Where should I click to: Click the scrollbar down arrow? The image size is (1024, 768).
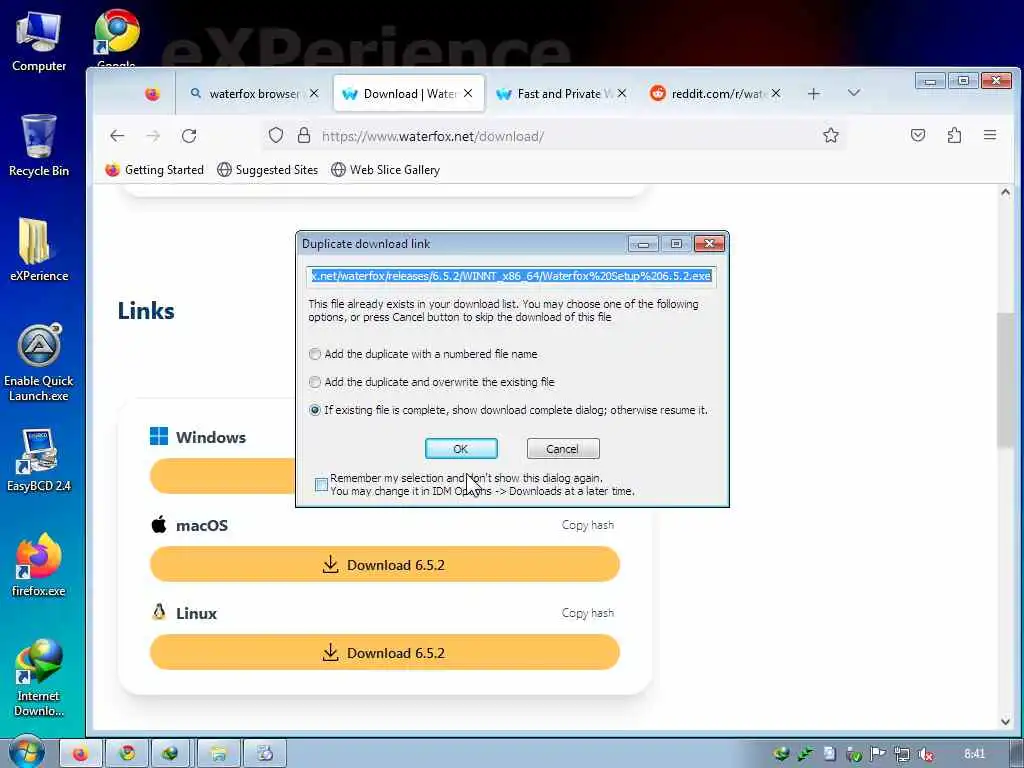1006,722
